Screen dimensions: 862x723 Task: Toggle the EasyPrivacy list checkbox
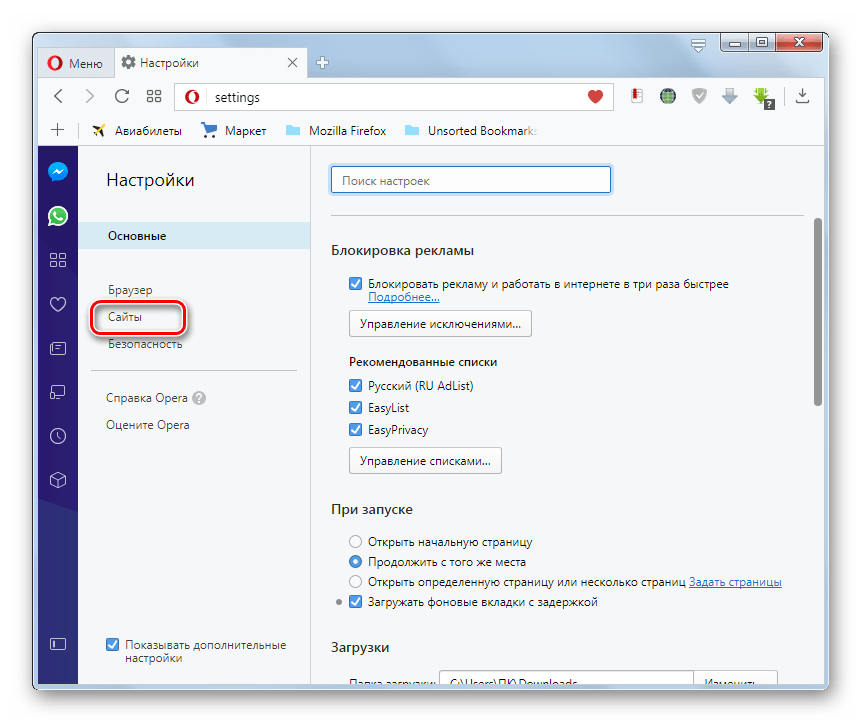point(355,430)
